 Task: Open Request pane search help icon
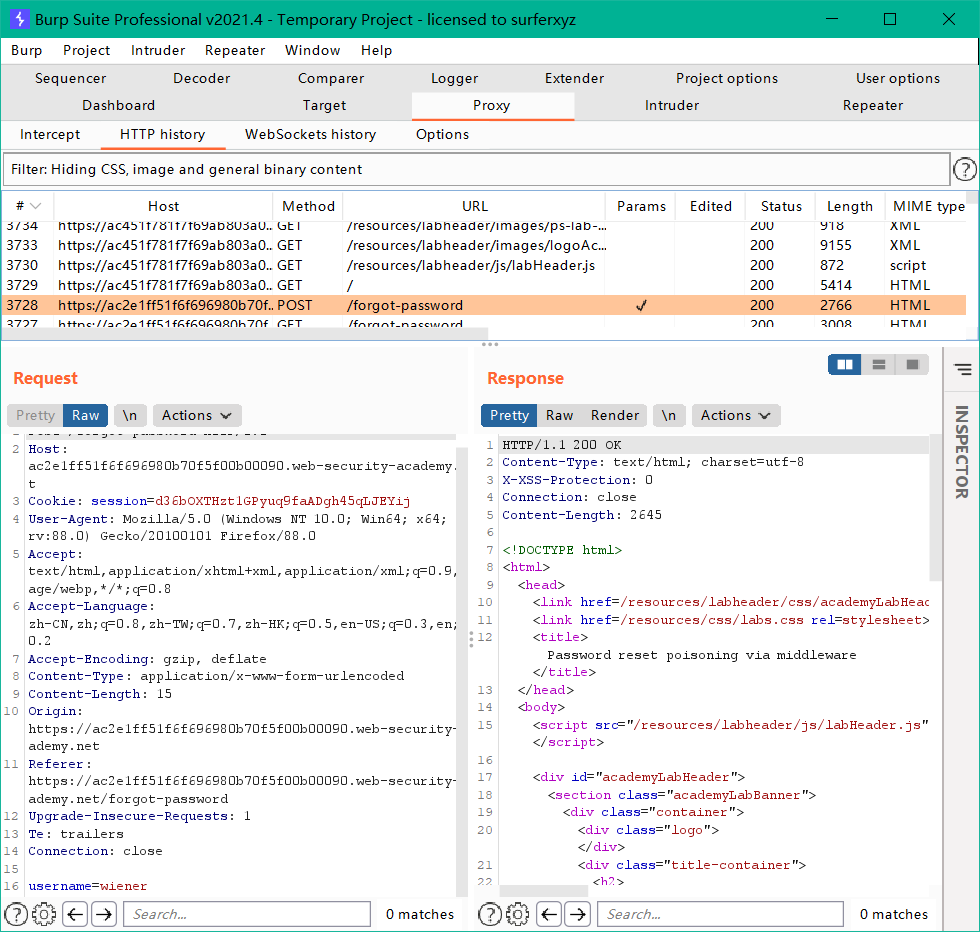[16, 914]
